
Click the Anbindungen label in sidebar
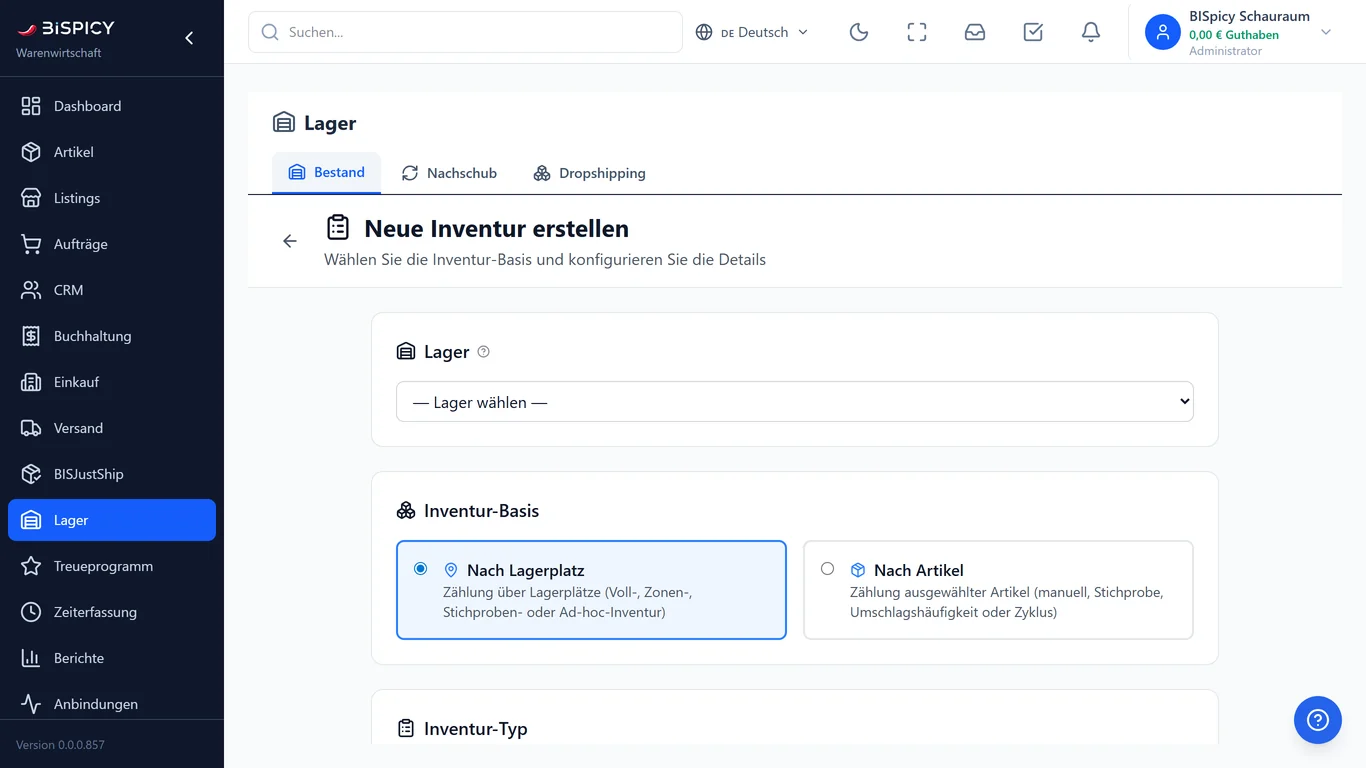96,704
